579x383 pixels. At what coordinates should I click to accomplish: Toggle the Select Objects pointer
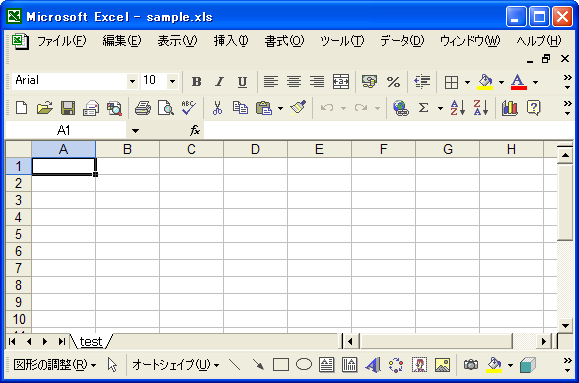(112, 365)
